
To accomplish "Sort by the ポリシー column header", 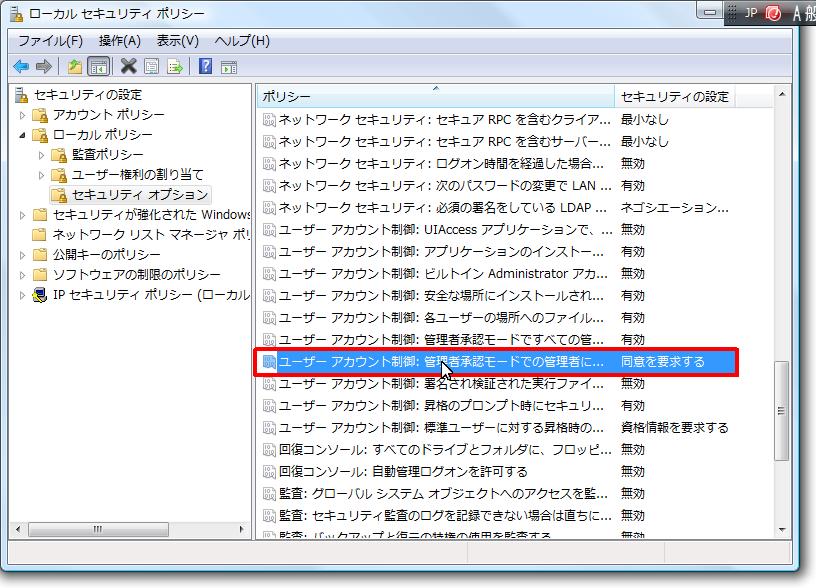I will pos(434,97).
